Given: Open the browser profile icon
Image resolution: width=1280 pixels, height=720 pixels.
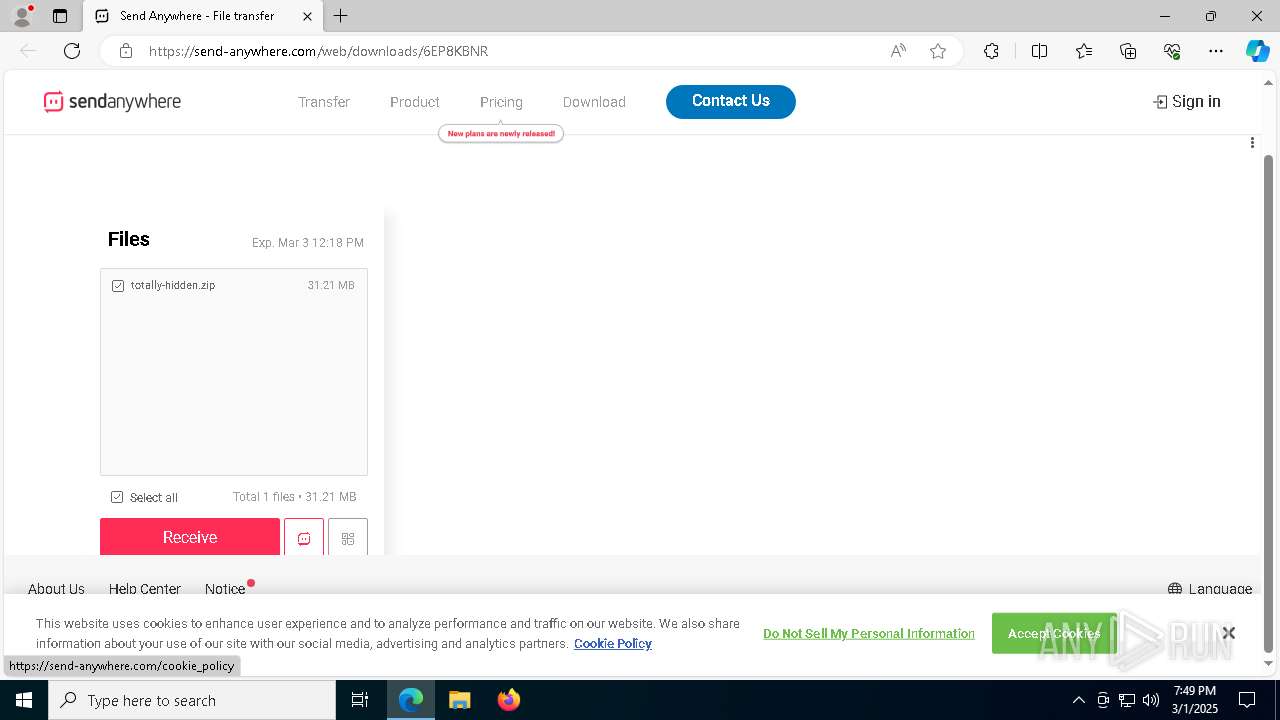Looking at the screenshot, I should 22,16.
